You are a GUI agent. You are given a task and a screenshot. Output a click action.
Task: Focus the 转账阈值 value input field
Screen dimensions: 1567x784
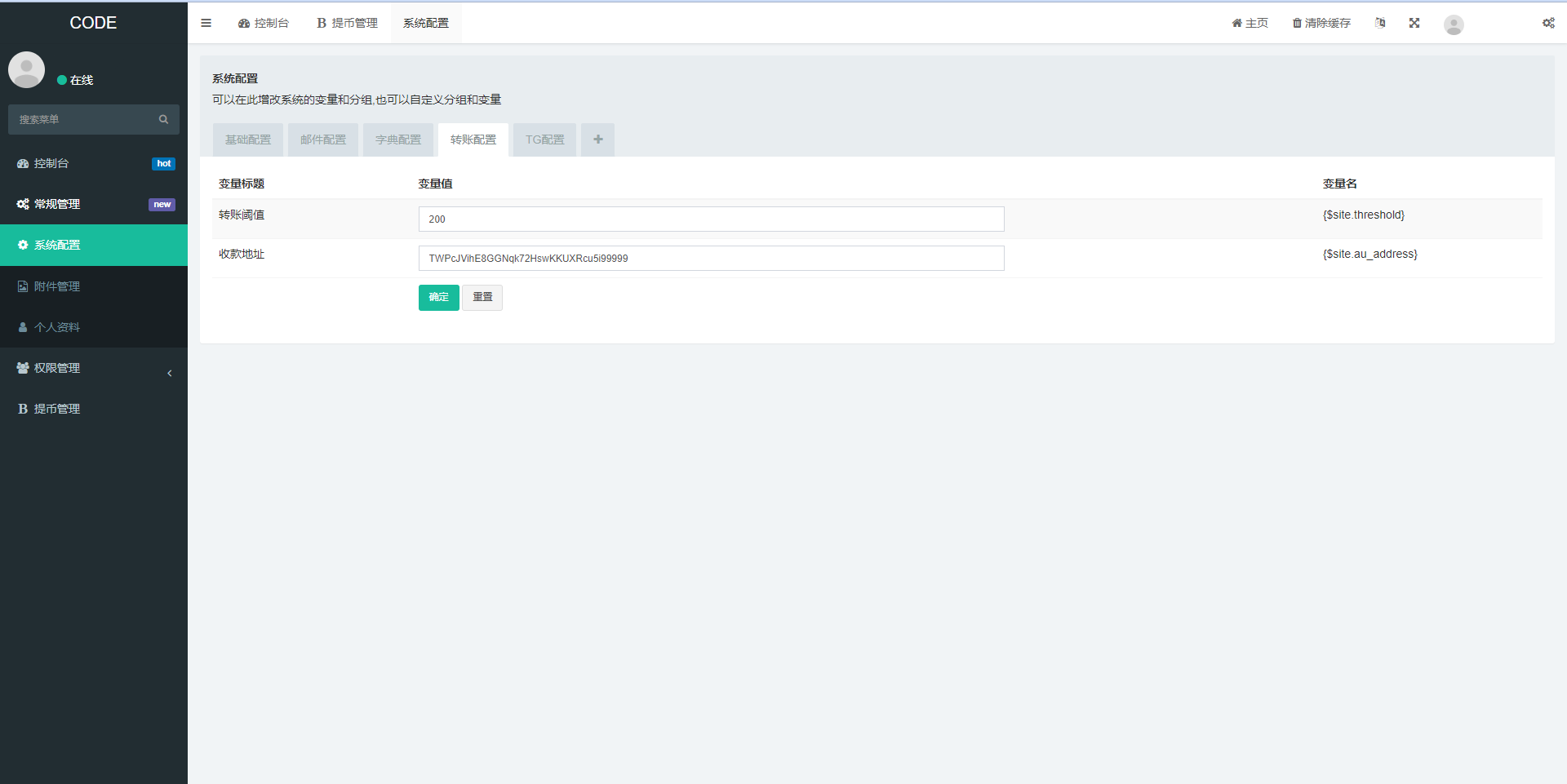point(711,219)
